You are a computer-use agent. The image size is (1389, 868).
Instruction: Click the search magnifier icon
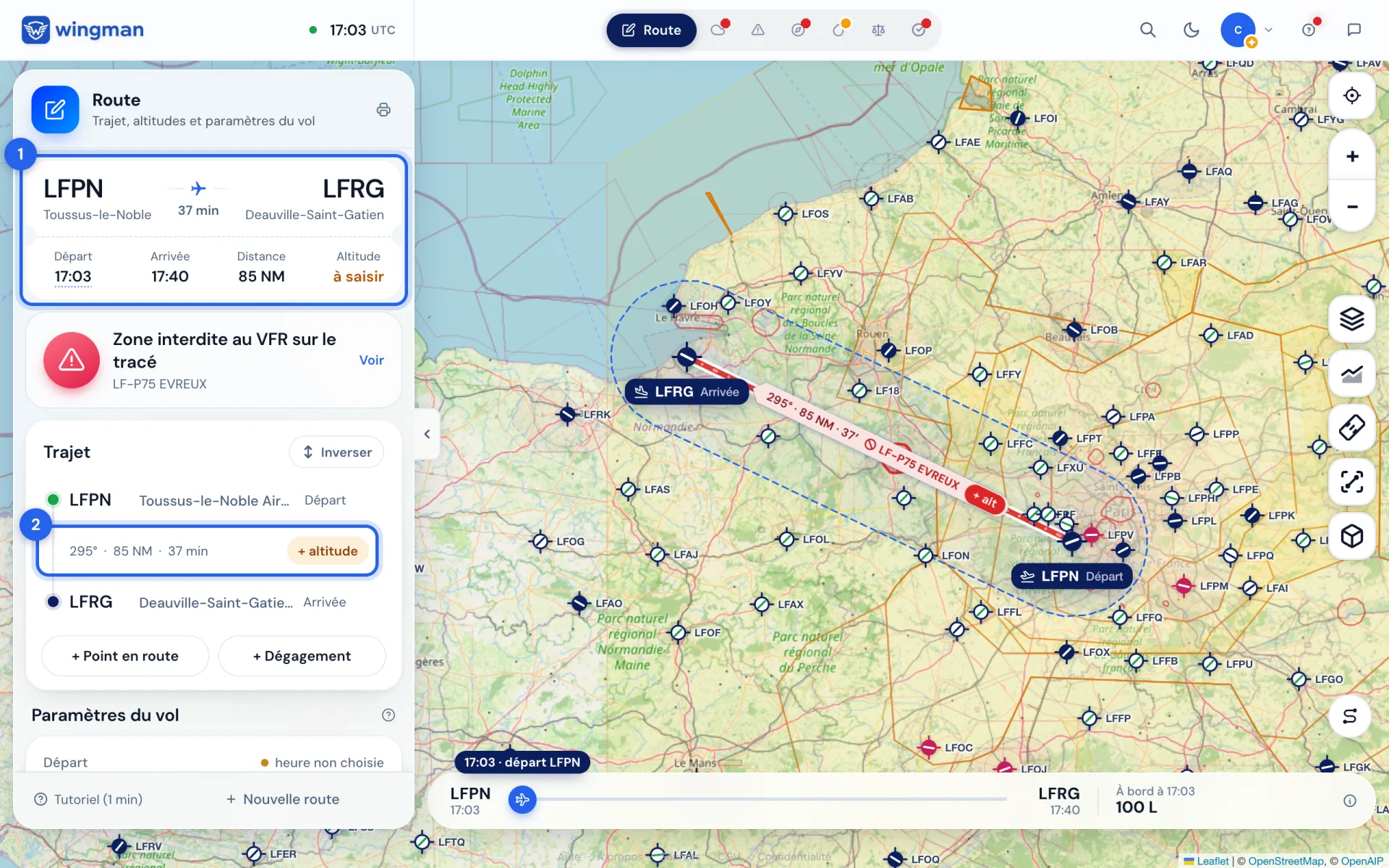(1147, 30)
